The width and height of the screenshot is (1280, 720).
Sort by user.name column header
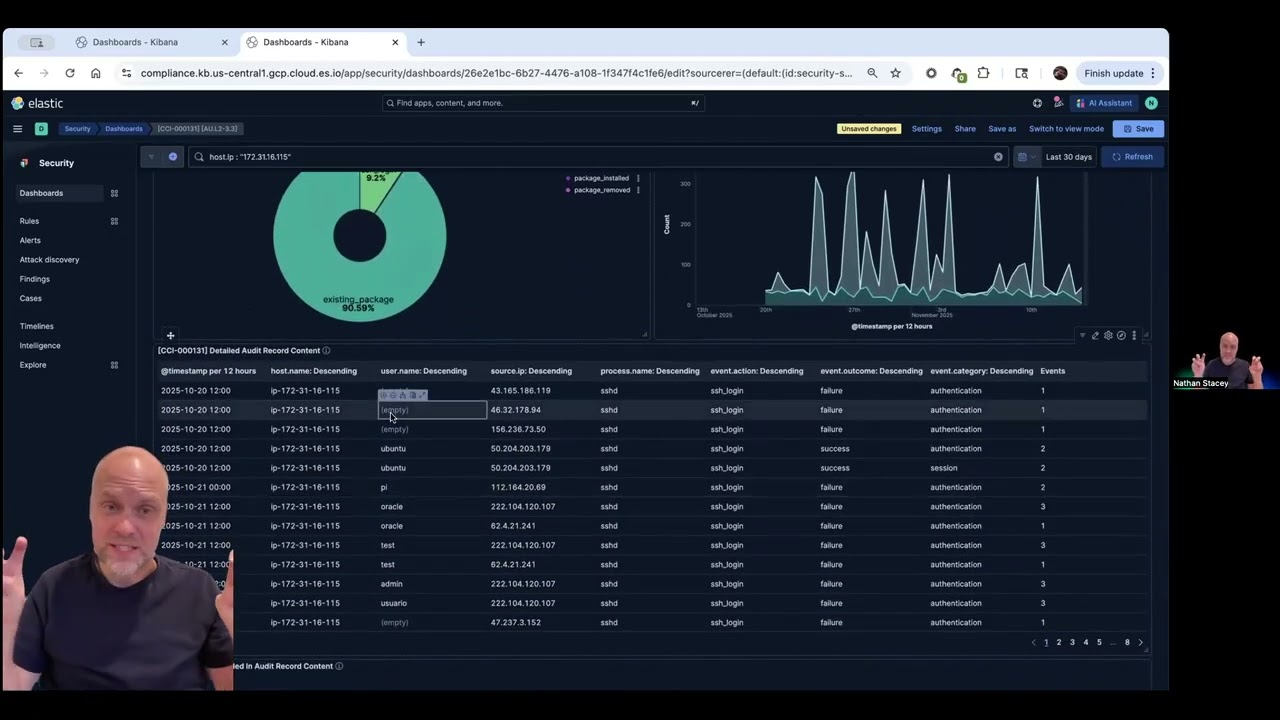[423, 371]
